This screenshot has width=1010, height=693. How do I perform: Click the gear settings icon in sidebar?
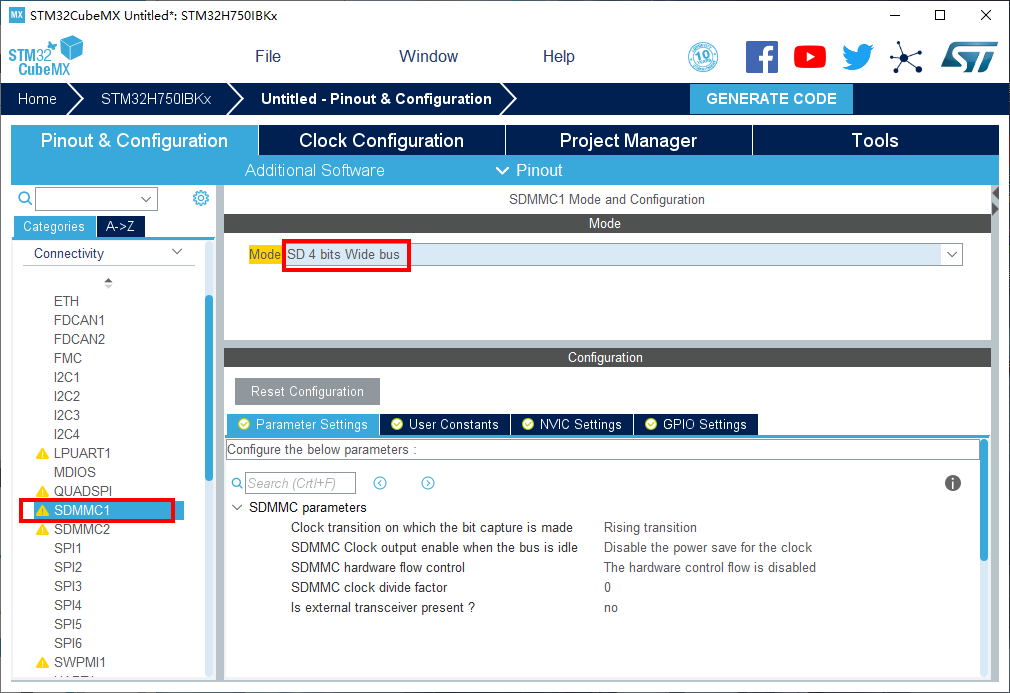201,198
